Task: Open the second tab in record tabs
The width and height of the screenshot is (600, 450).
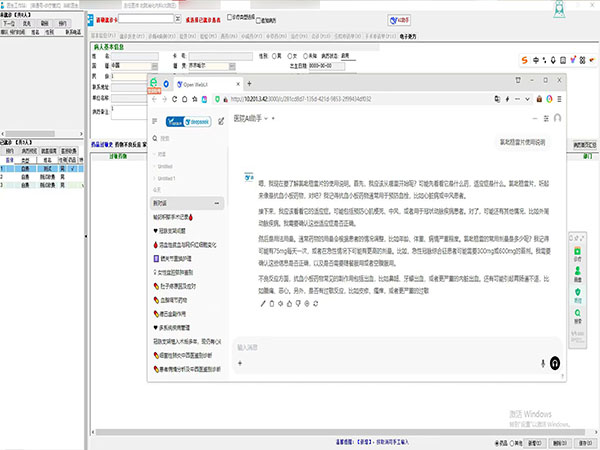Action: click(132, 36)
